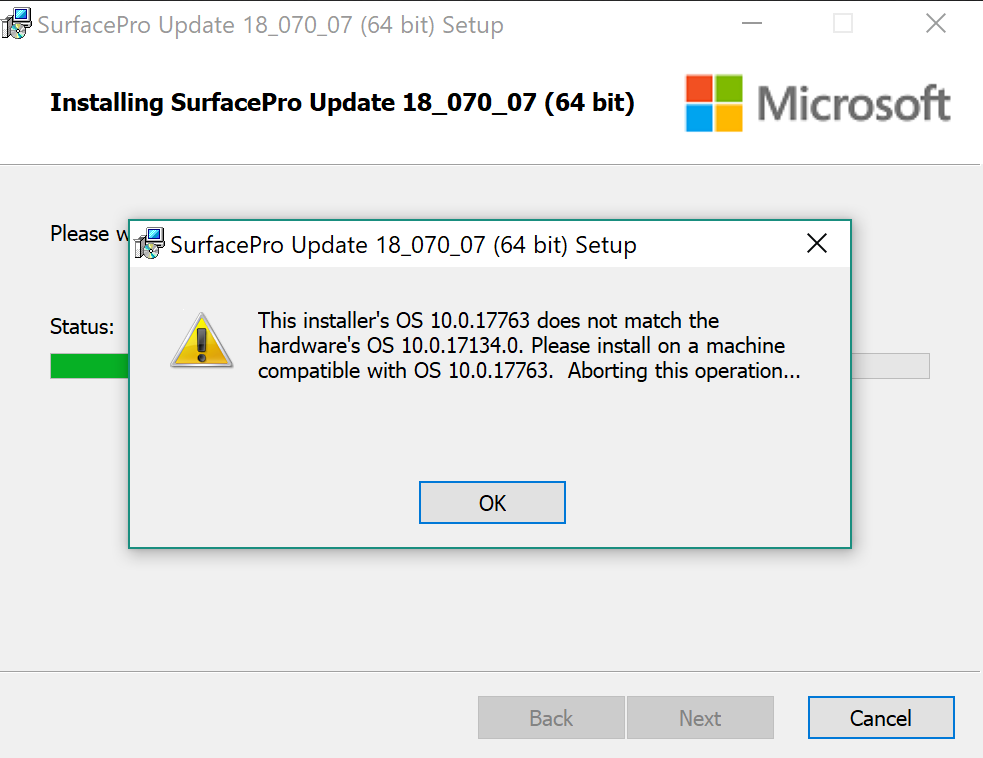Viewport: 983px width, 758px height.
Task: Click the disabled Next button
Action: point(700,717)
